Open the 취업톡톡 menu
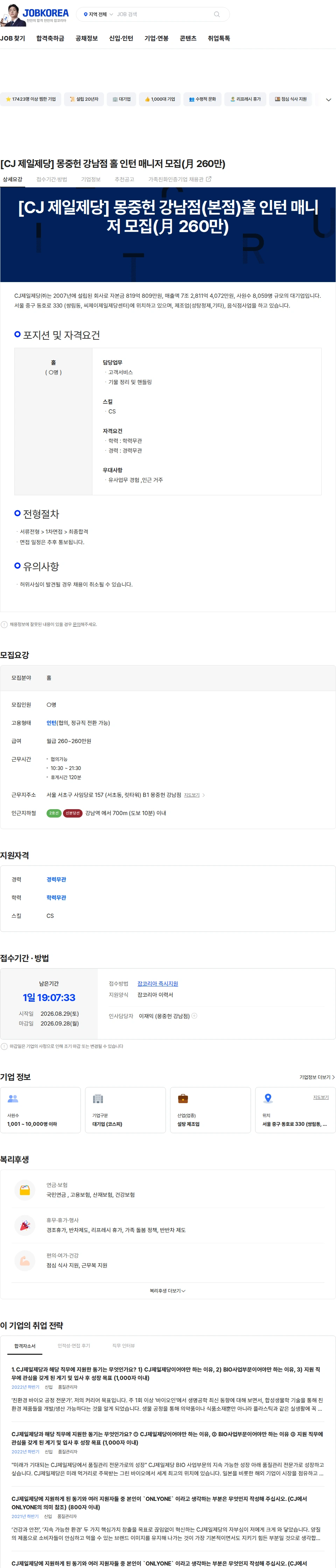336x1568 pixels. (219, 38)
